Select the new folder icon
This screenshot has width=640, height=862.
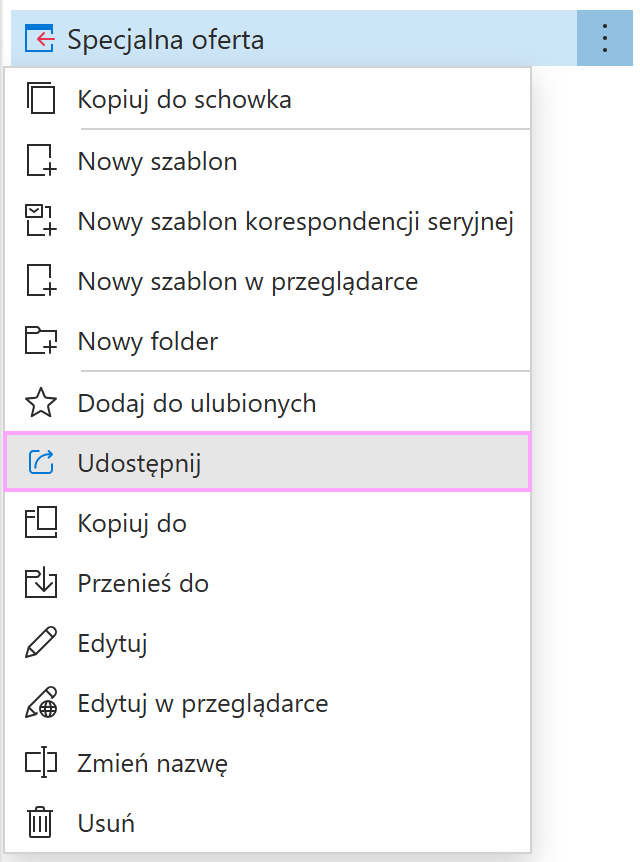click(40, 340)
